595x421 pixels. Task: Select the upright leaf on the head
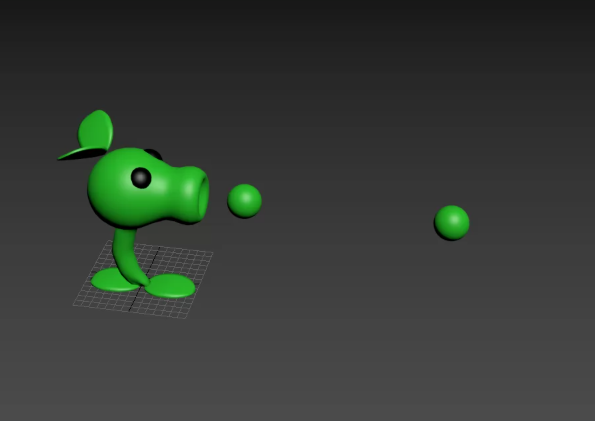click(x=96, y=130)
